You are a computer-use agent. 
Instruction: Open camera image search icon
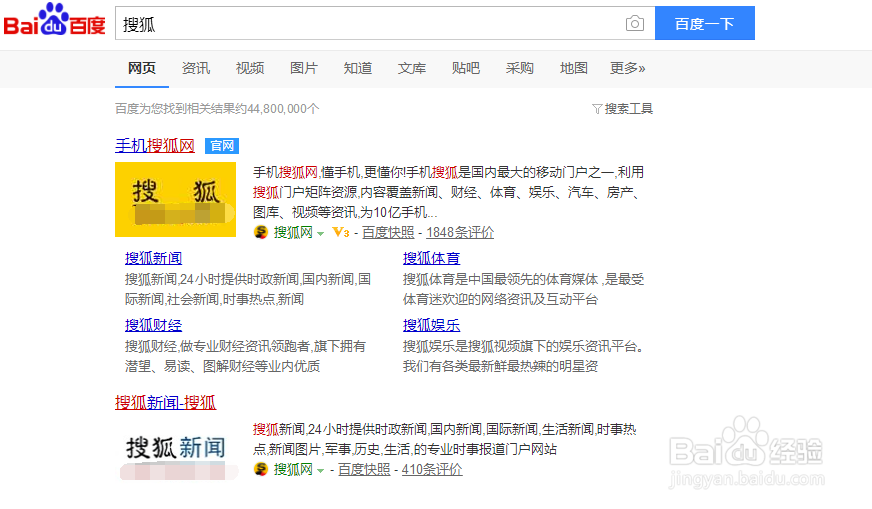click(x=635, y=23)
